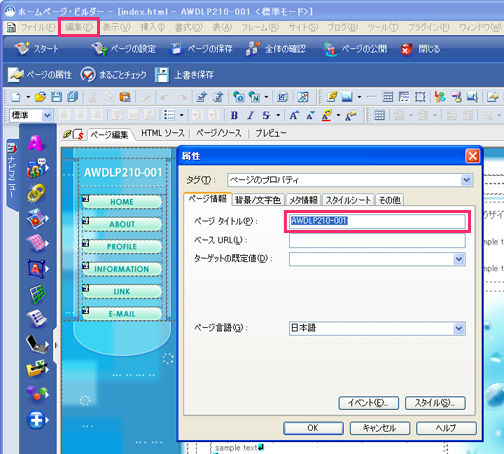
Task: Click the ベース URL input field
Action: coord(377,240)
